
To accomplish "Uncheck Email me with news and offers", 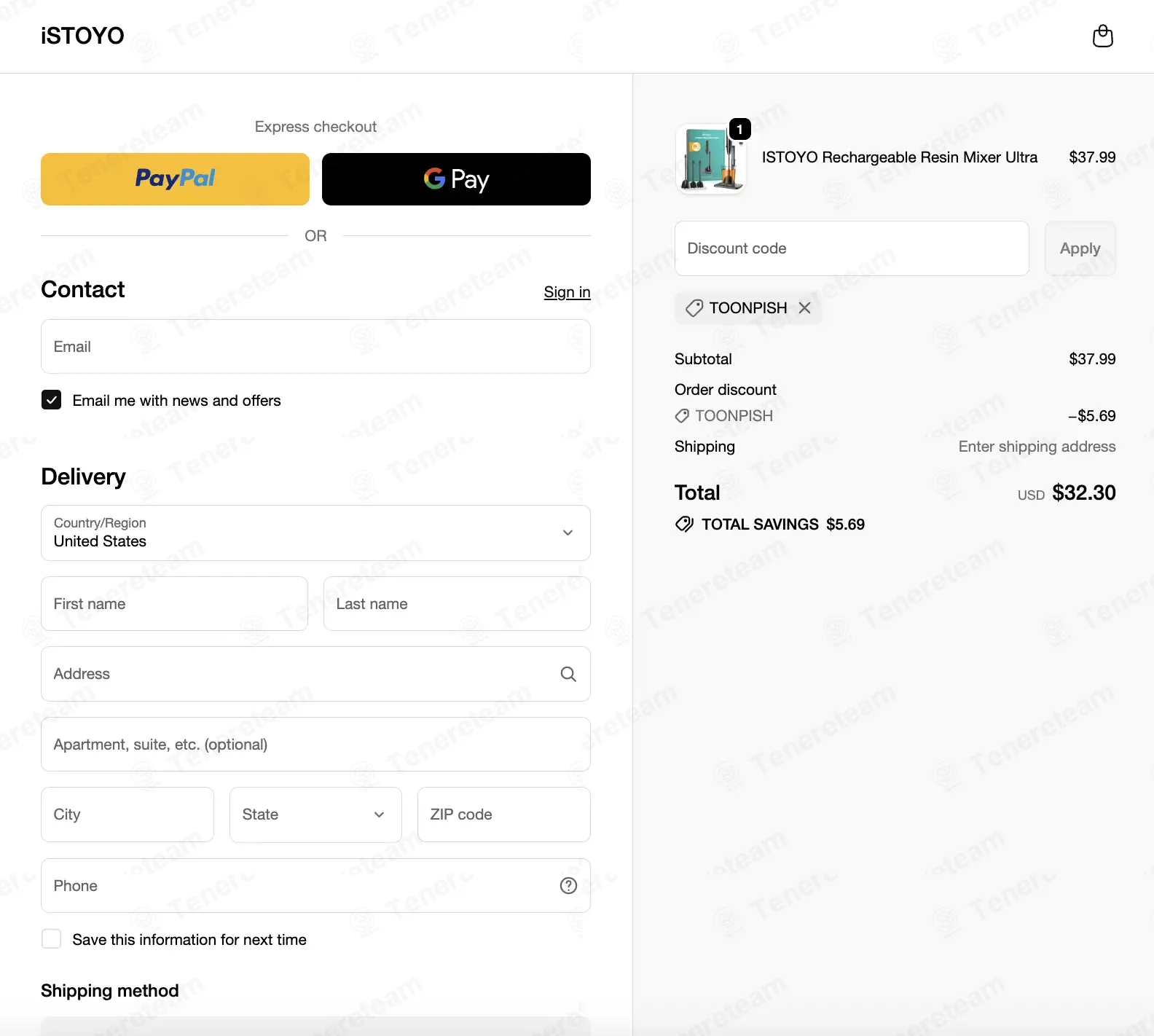I will pyautogui.click(x=51, y=400).
